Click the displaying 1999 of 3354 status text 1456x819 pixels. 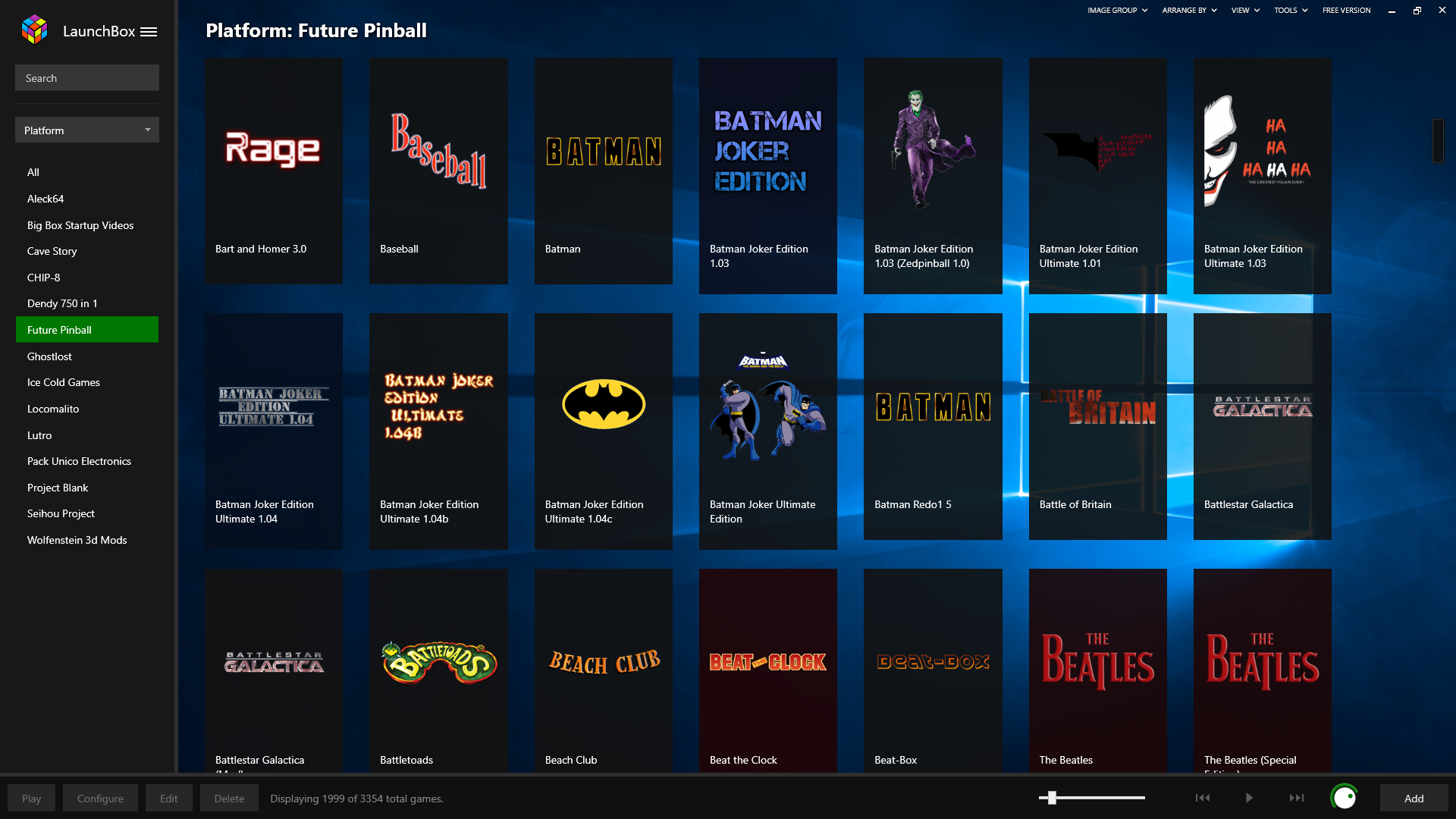click(356, 799)
